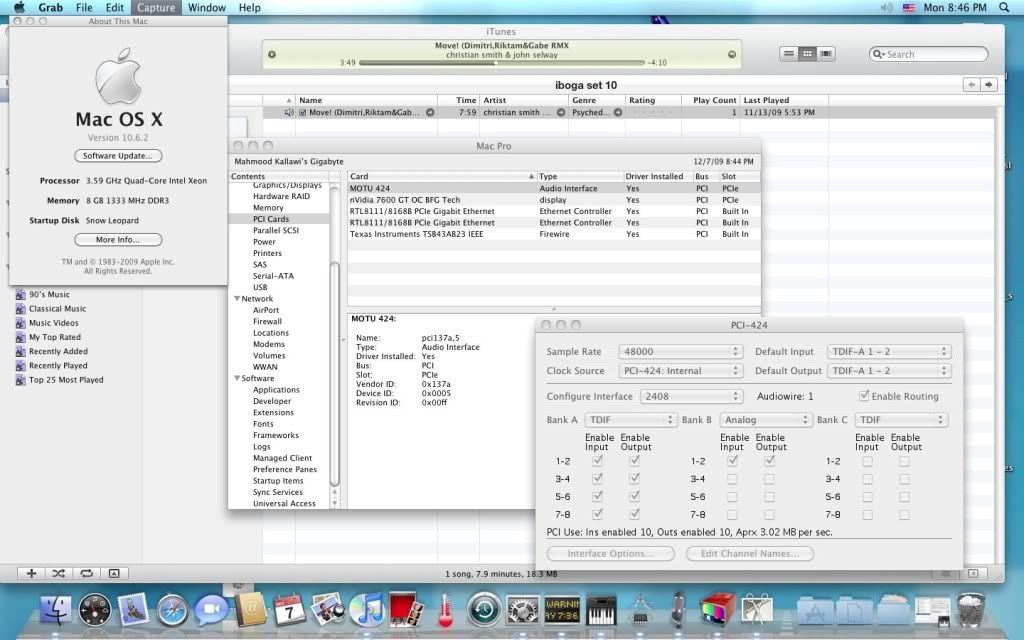Screen dimensions: 1024x640
Task: Add a new playlist with plus button
Action: click(x=31, y=573)
